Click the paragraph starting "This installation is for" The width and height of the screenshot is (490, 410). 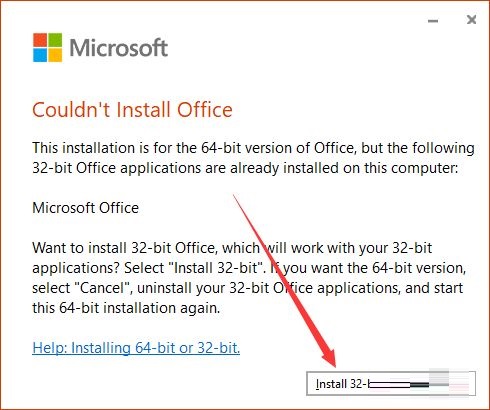click(253, 158)
